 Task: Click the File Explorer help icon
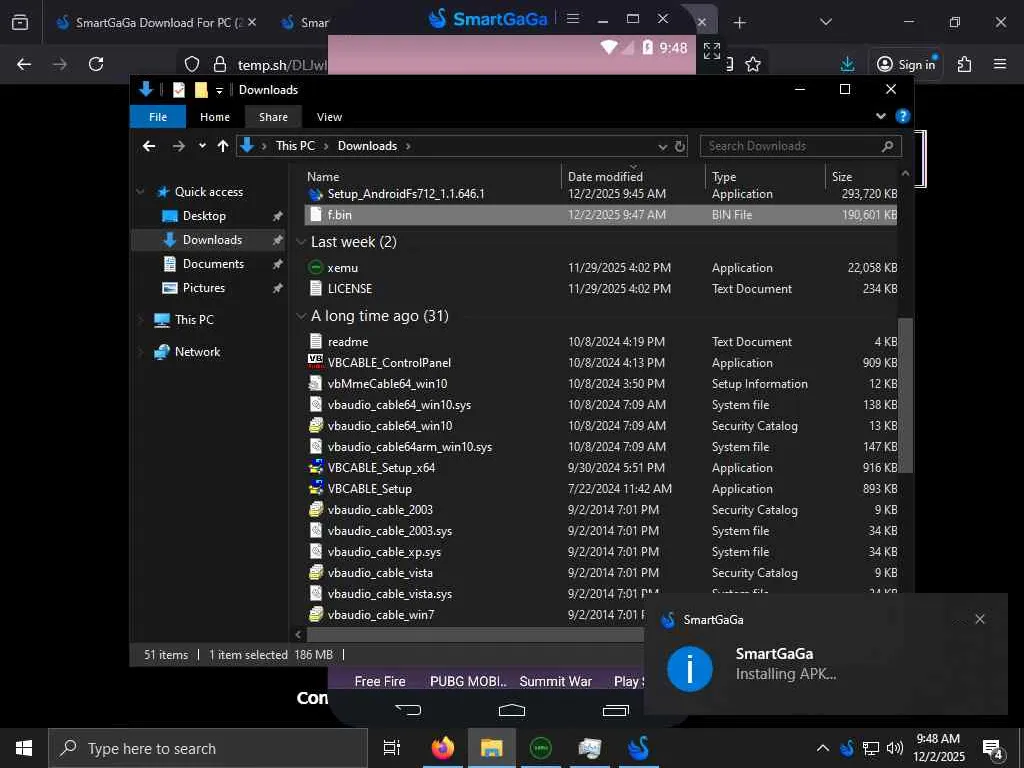point(902,116)
